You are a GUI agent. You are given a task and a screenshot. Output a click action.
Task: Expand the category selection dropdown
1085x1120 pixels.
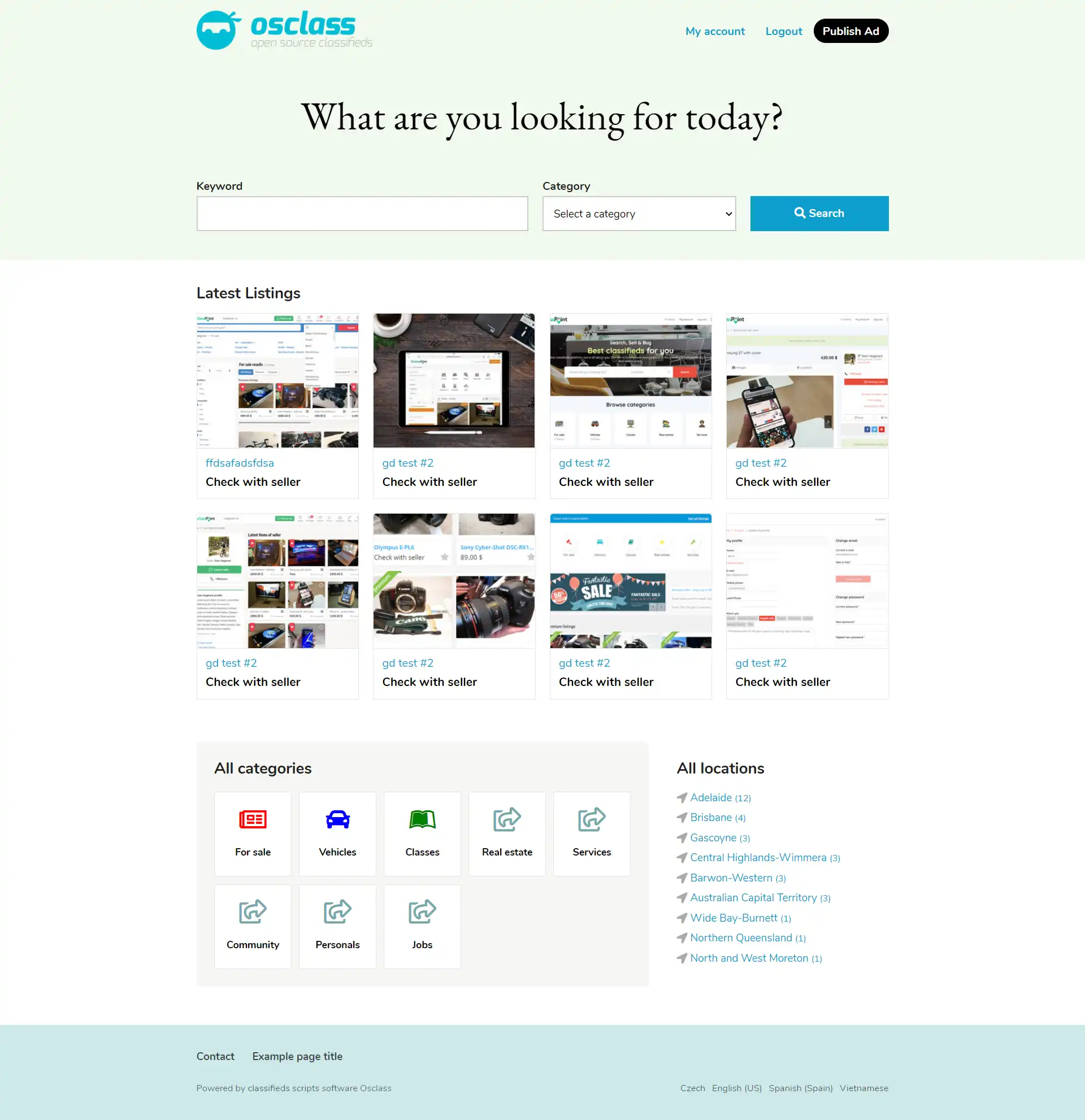[x=639, y=213]
